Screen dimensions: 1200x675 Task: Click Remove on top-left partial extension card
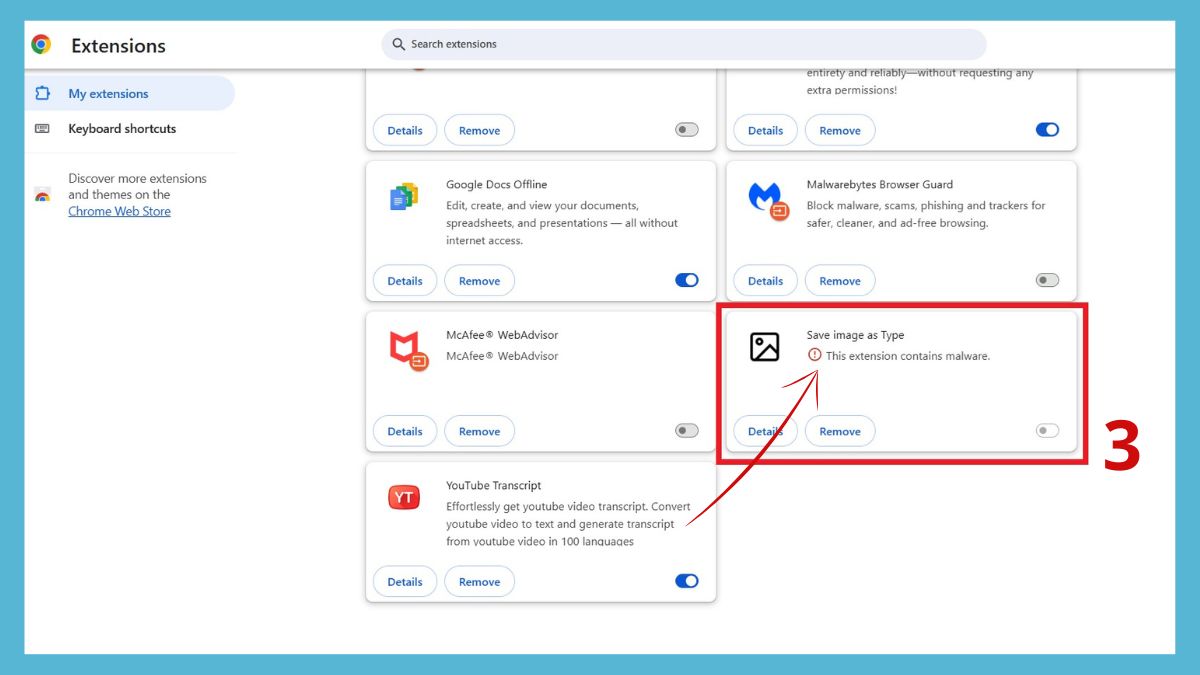point(479,130)
